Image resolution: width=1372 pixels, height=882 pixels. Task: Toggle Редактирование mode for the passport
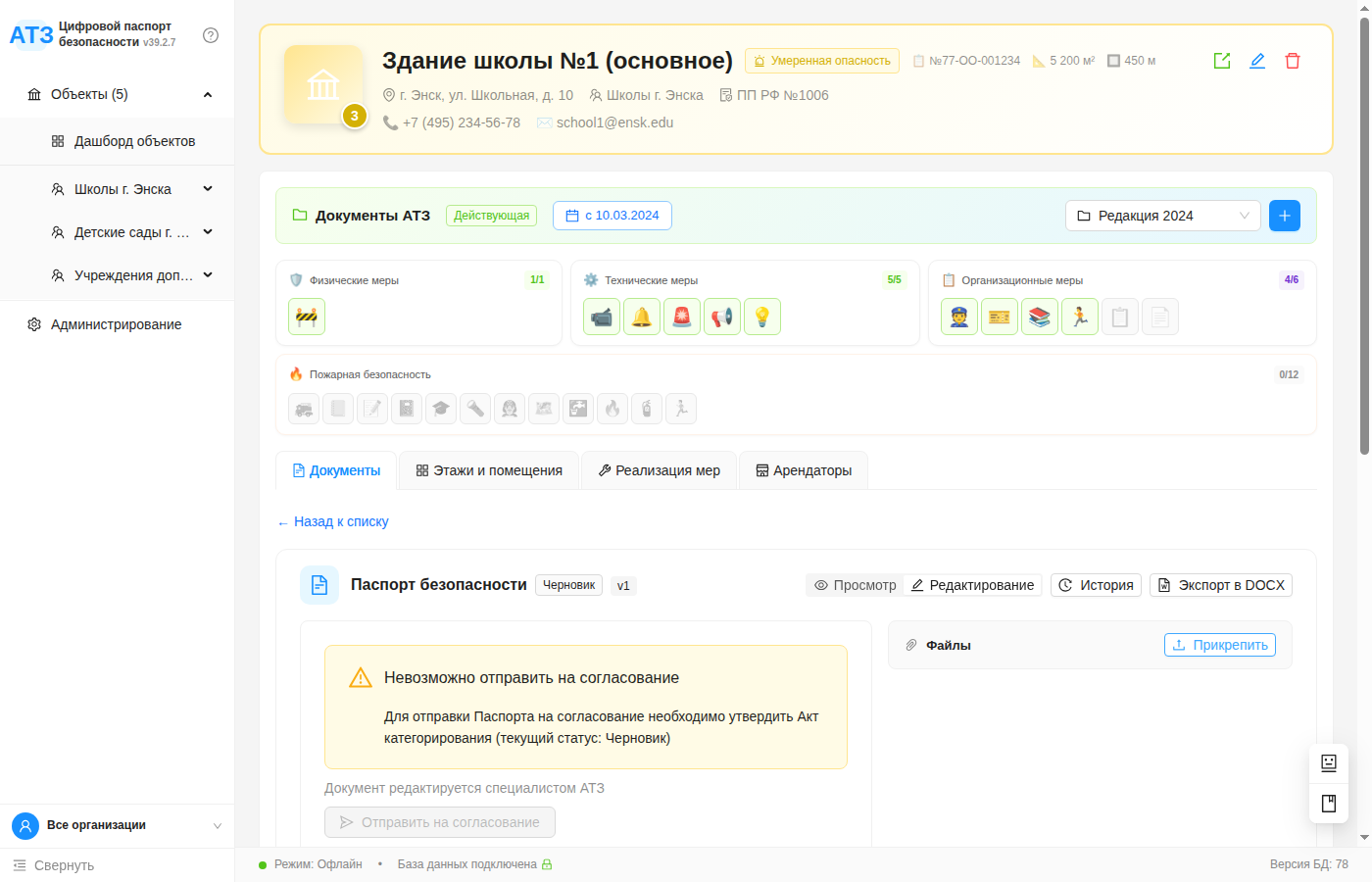(x=972, y=585)
